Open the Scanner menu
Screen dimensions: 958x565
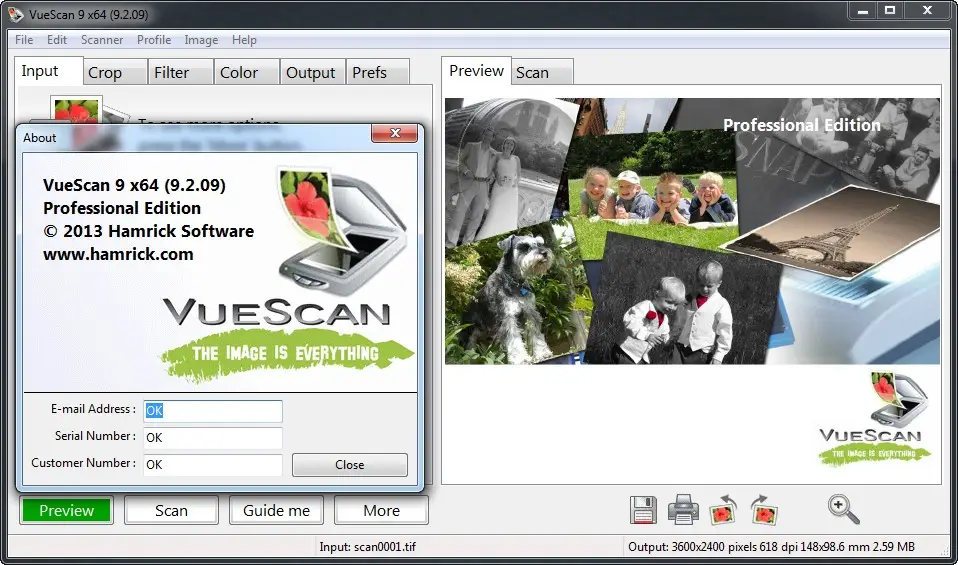click(x=102, y=40)
